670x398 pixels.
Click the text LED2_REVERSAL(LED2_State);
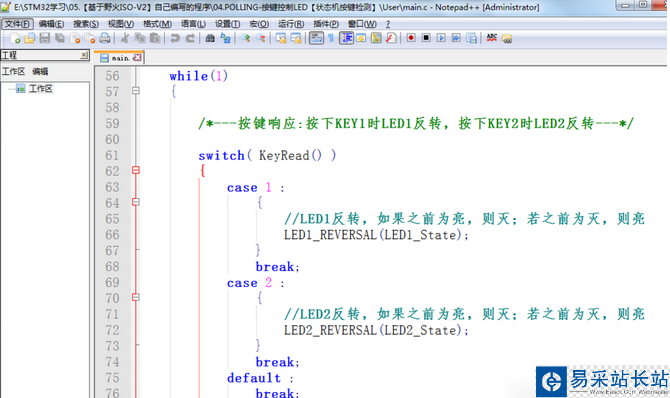[x=376, y=330]
